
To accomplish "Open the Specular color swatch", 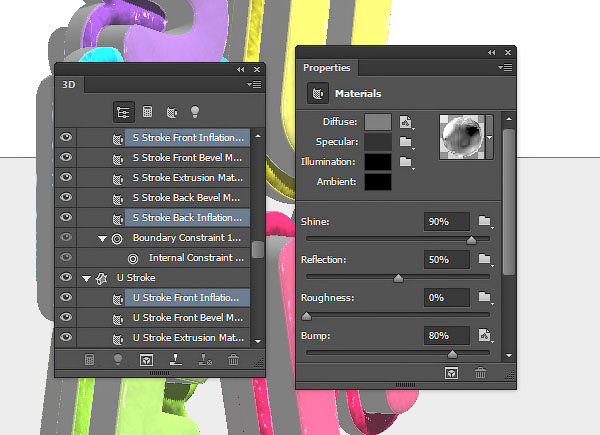I will coord(378,142).
